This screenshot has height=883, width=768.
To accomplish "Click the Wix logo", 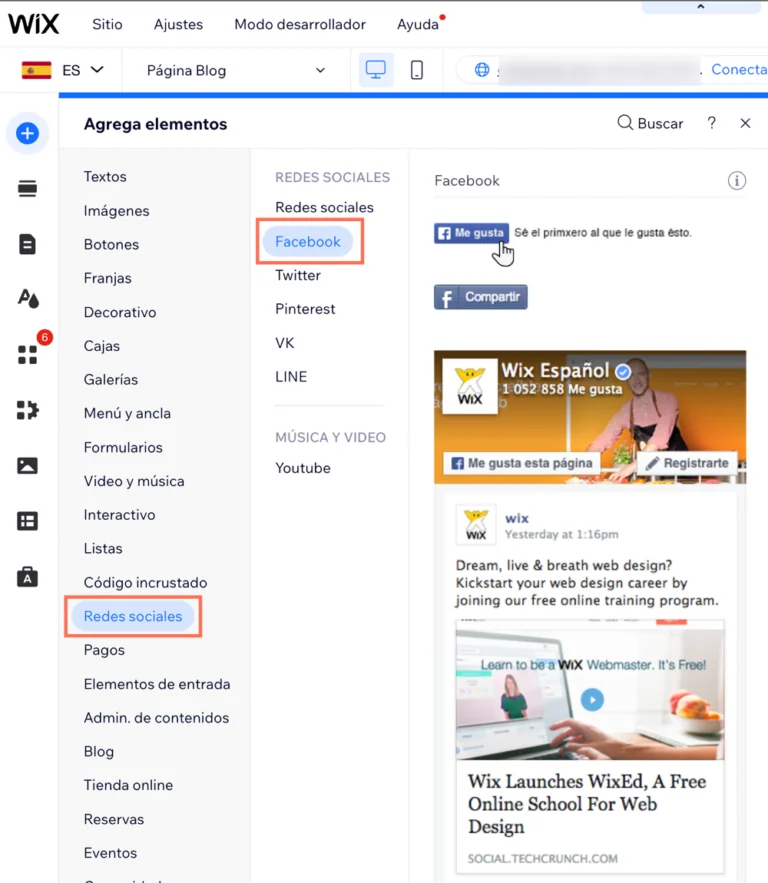I will tap(33, 24).
